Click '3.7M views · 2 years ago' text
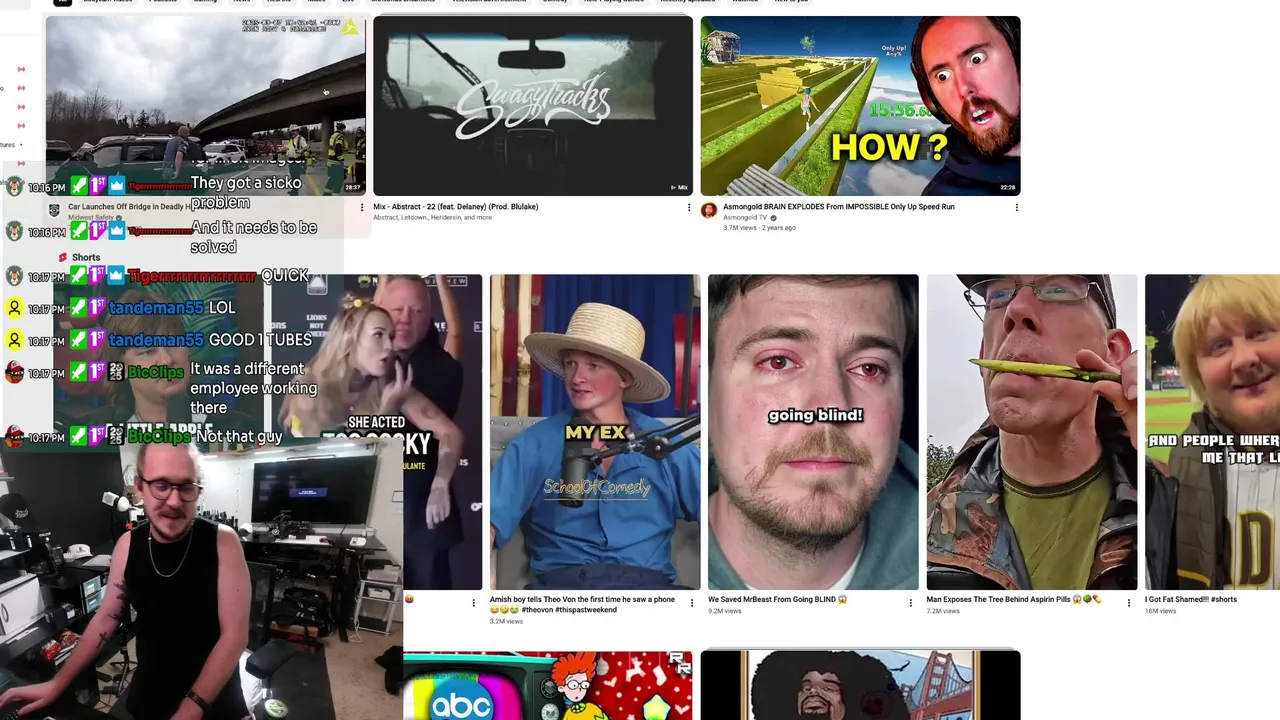1280x720 pixels. pos(759,228)
